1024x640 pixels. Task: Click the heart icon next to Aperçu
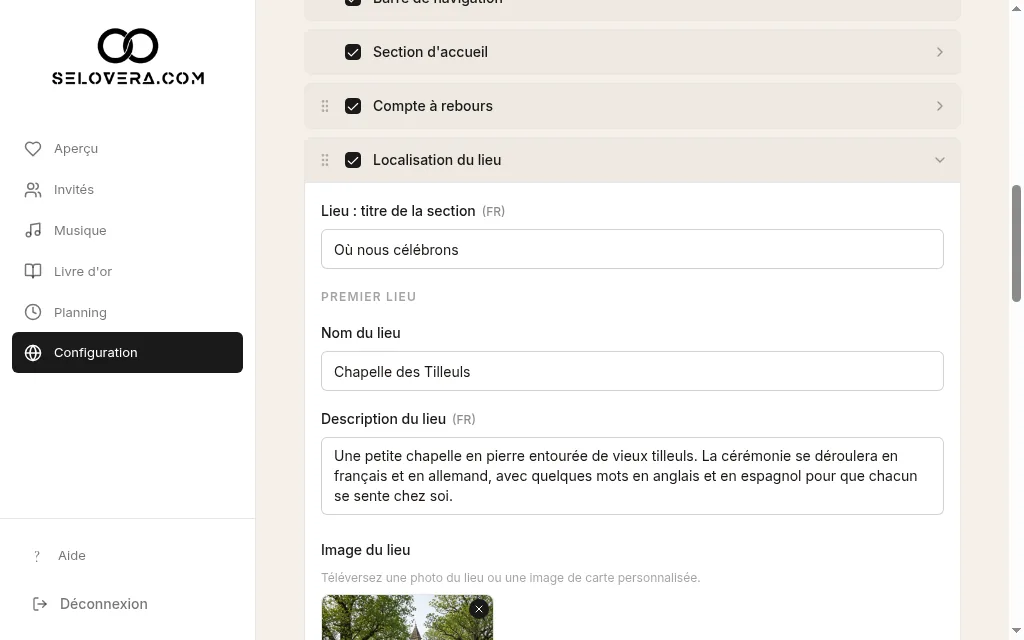(x=33, y=149)
